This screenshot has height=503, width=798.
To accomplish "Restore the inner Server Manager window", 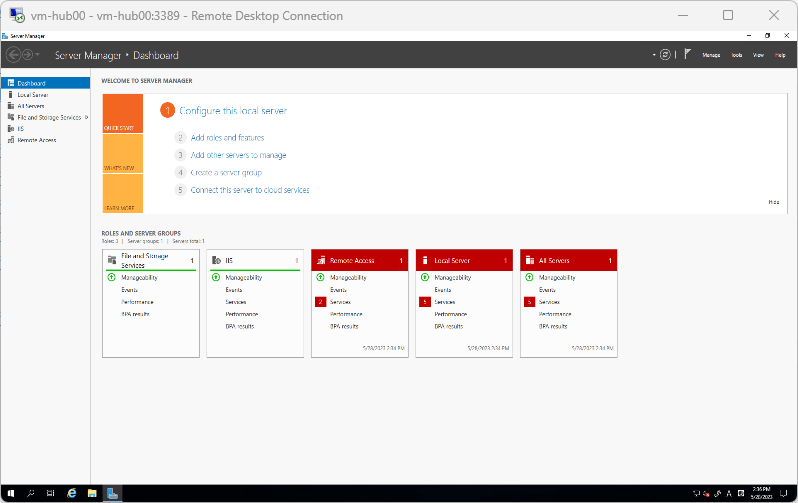I will click(767, 36).
